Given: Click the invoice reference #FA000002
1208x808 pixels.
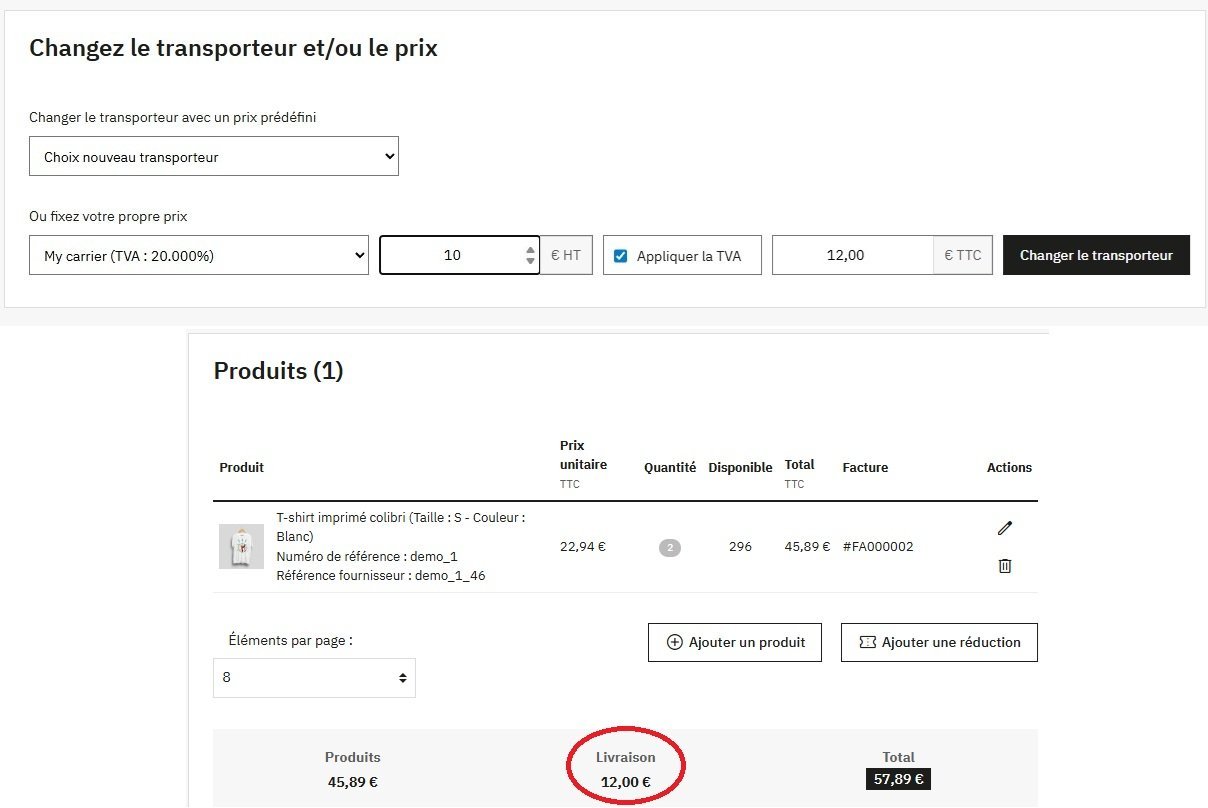Looking at the screenshot, I should (878, 547).
